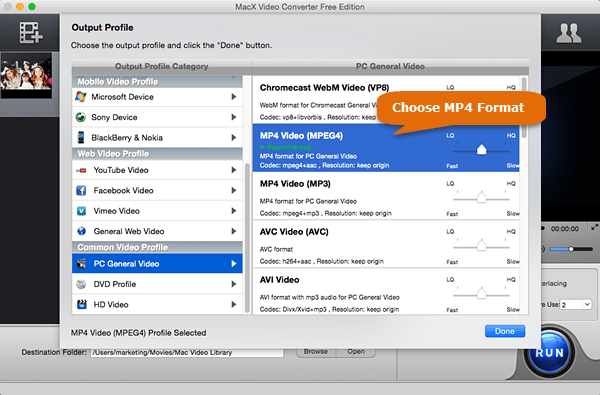Select HD Video category
The width and height of the screenshot is (600, 395).
[157, 304]
